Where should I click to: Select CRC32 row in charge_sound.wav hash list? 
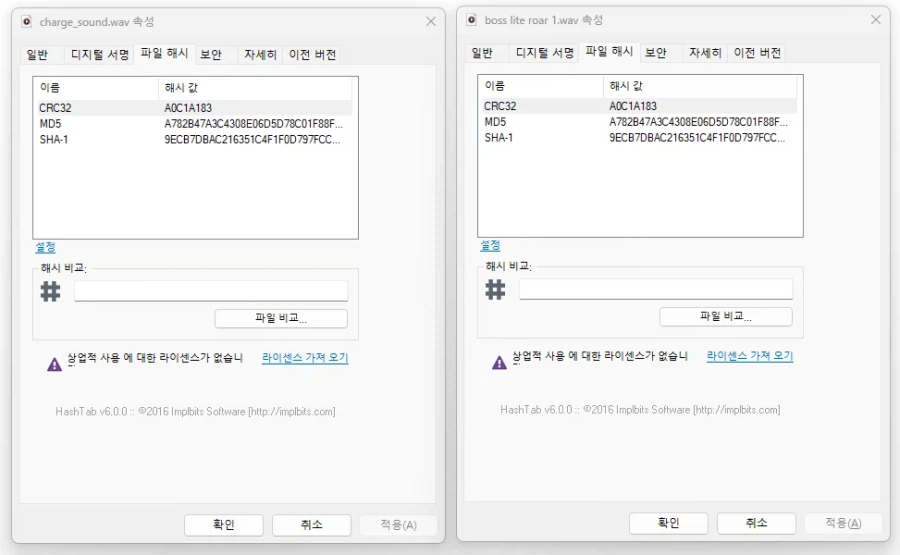(x=195, y=108)
